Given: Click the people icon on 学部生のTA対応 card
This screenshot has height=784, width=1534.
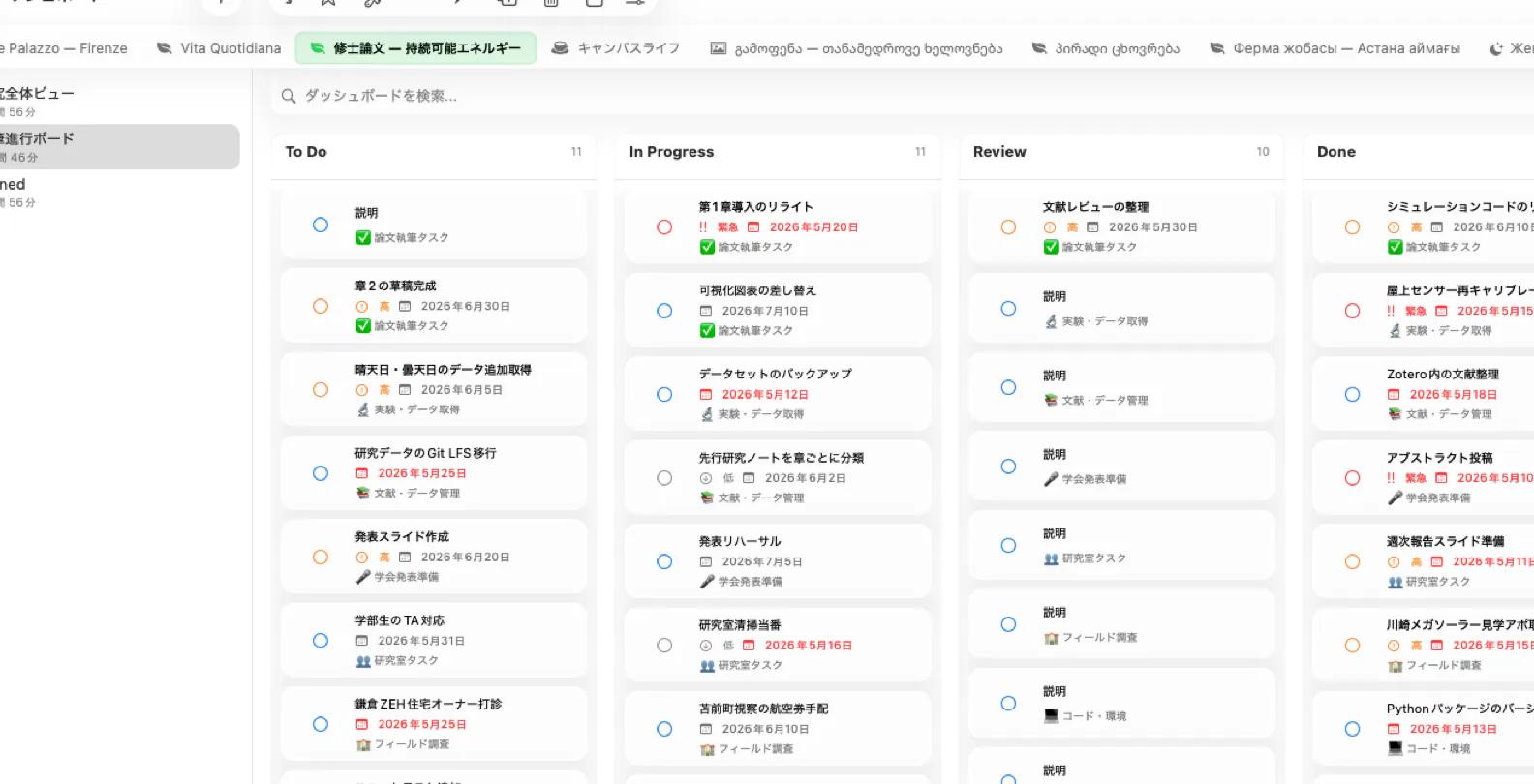Looking at the screenshot, I should 362,661.
